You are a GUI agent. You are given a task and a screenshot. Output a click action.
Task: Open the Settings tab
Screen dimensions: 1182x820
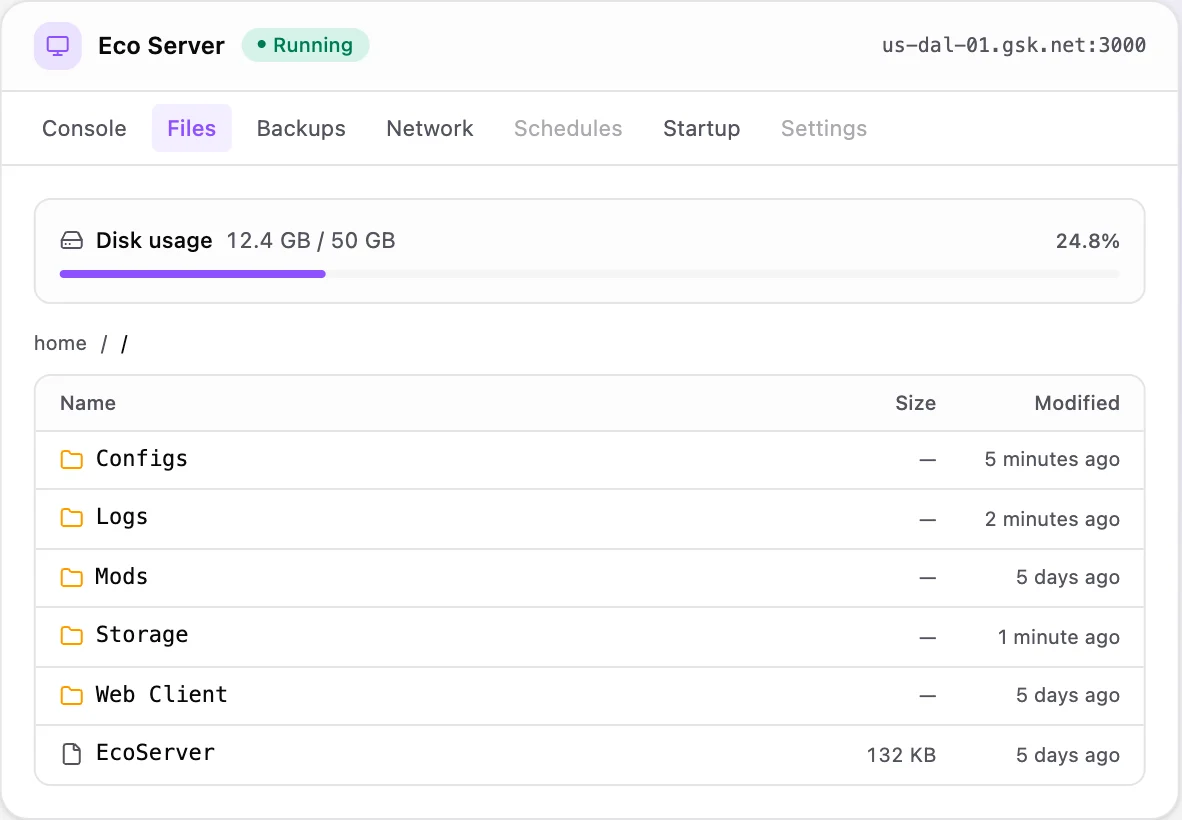point(824,128)
